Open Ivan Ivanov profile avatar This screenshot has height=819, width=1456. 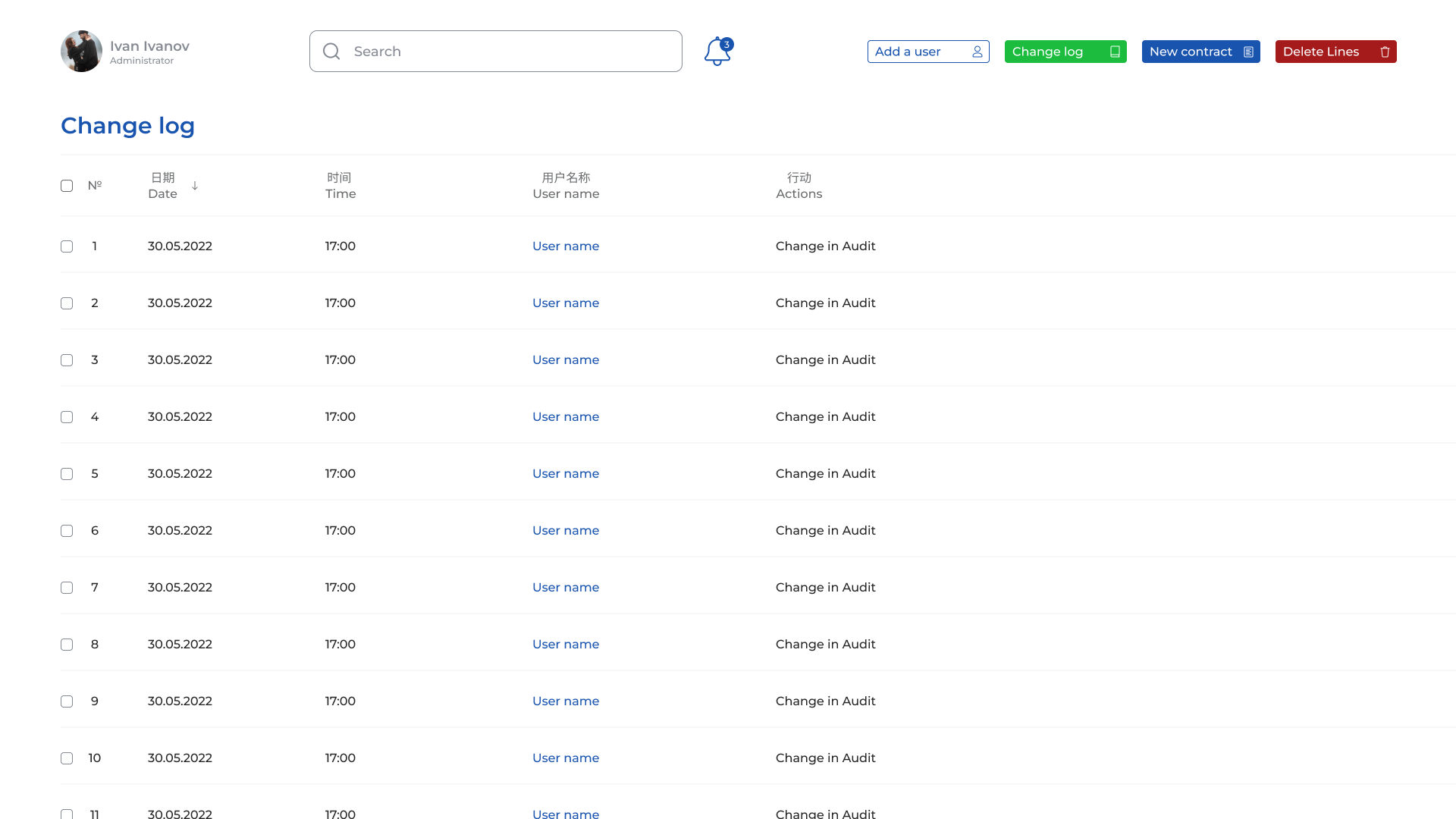(x=81, y=52)
